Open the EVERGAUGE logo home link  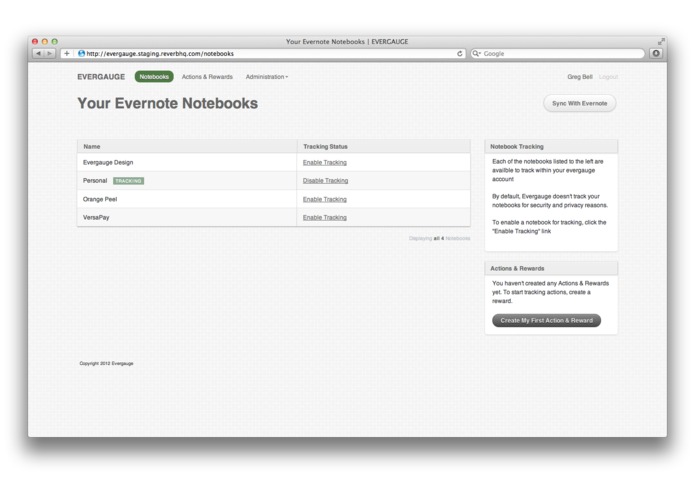[101, 77]
